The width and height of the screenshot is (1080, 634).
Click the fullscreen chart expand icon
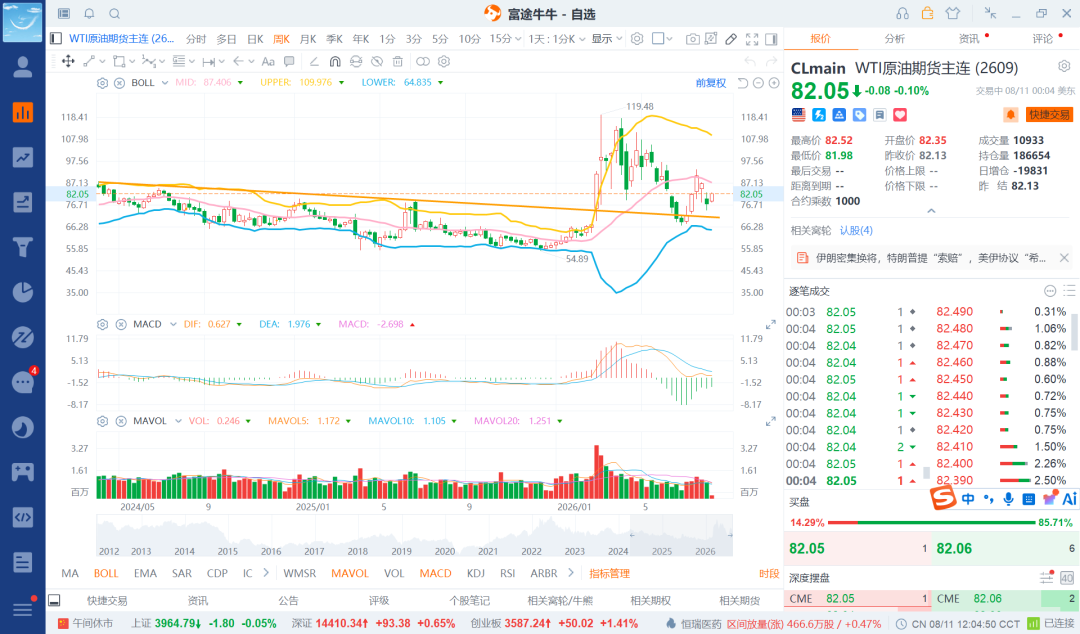coord(751,39)
